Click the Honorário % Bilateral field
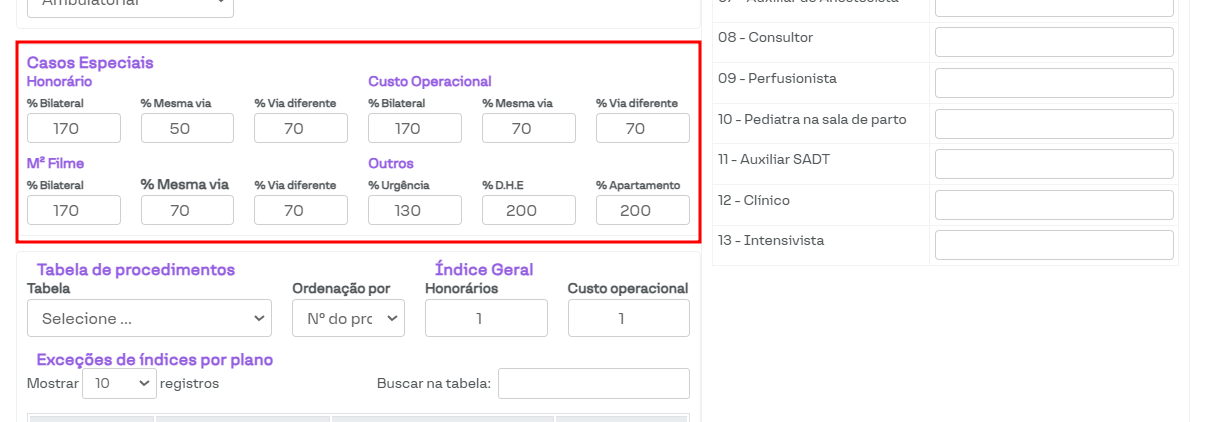This screenshot has width=1218, height=422. [x=74, y=128]
